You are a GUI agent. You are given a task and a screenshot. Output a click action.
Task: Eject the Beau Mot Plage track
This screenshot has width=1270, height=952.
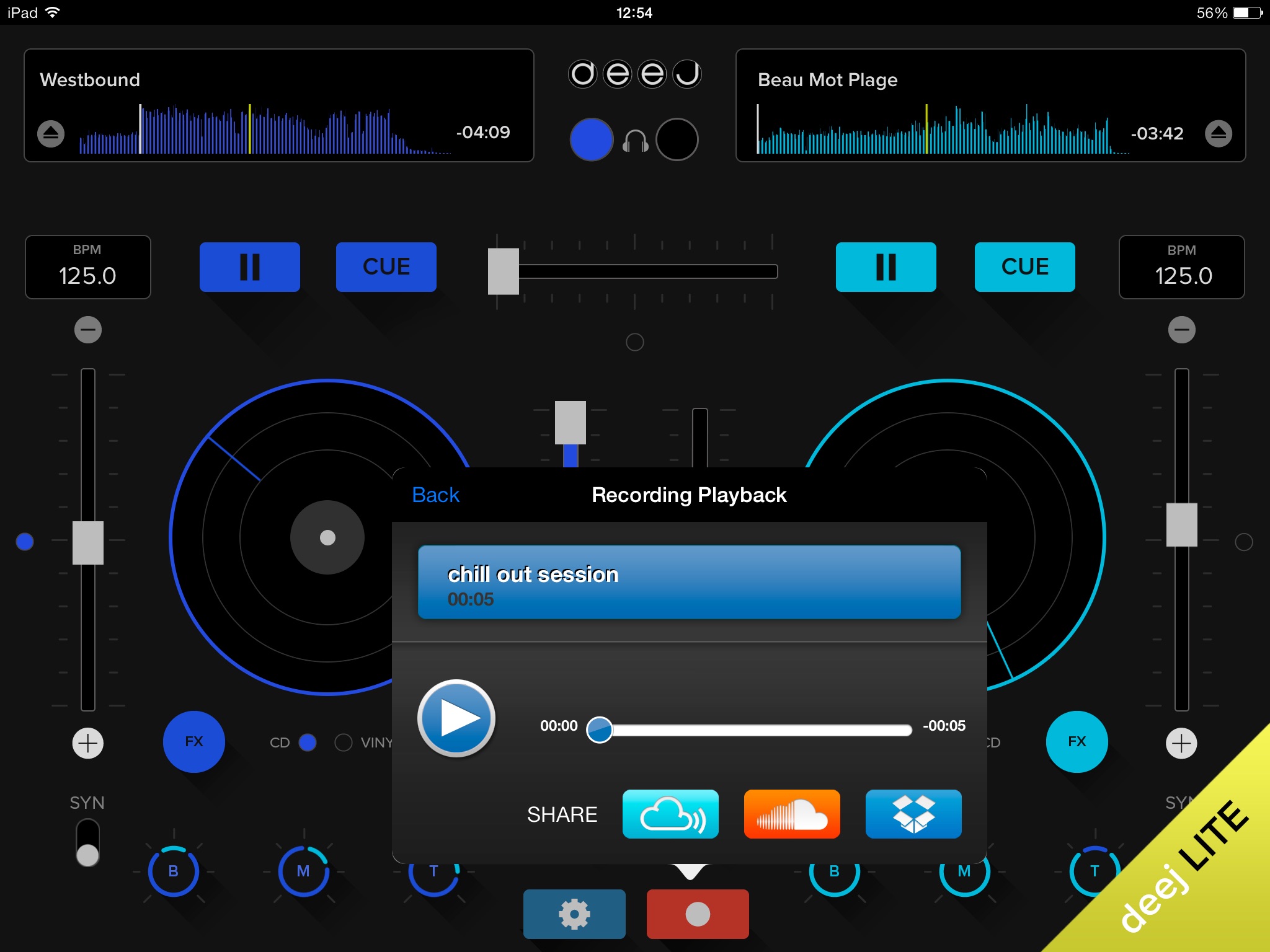[x=1218, y=133]
